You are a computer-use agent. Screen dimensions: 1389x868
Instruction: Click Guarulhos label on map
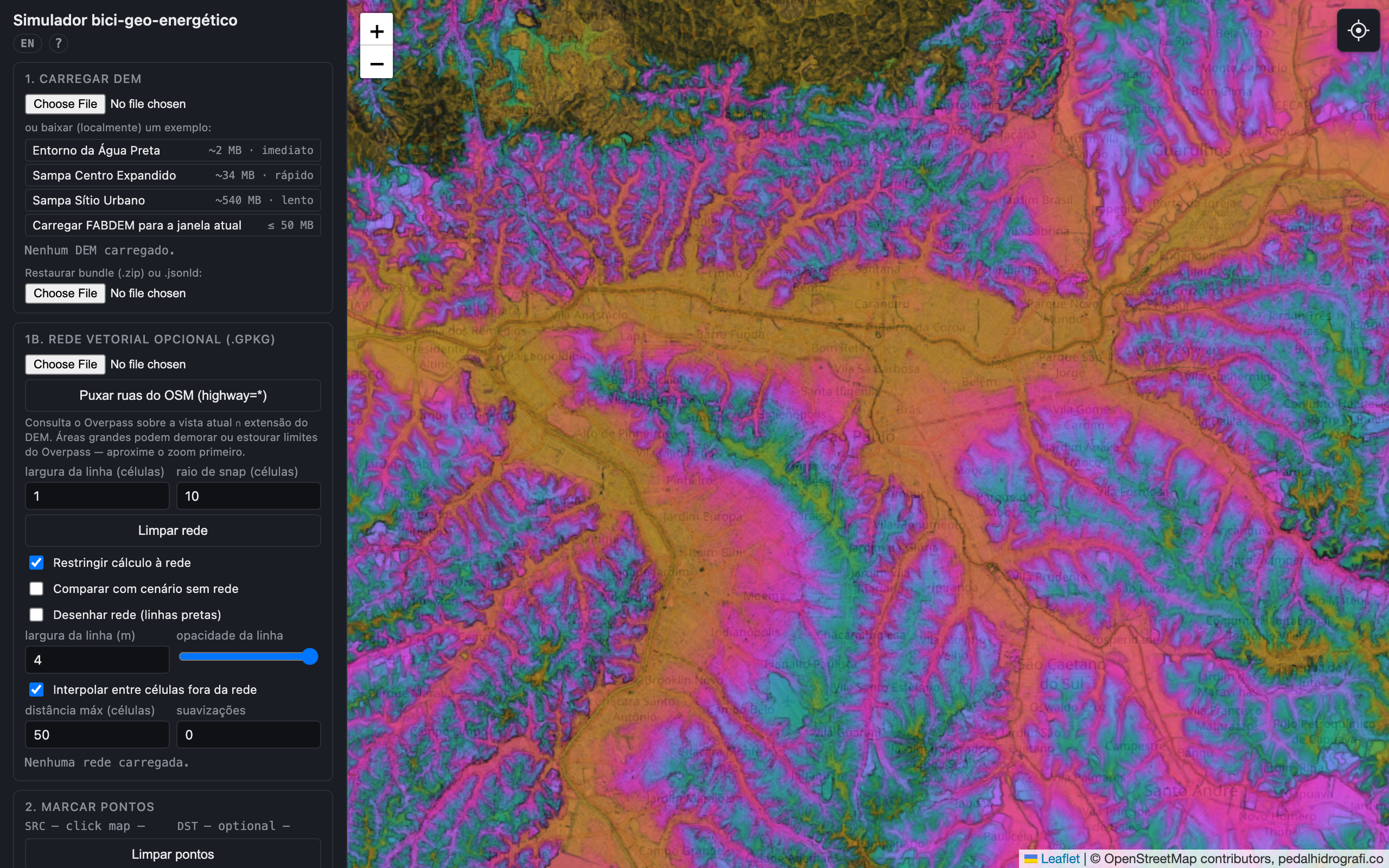1191,150
